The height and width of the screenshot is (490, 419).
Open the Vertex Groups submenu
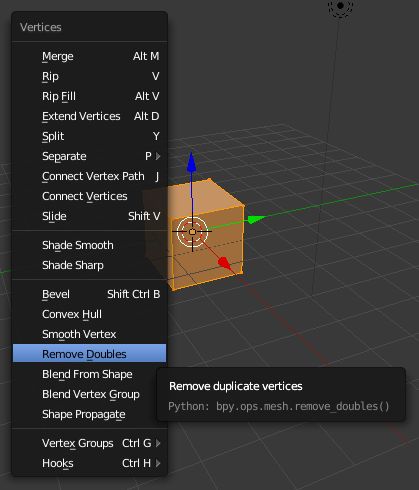[89, 443]
